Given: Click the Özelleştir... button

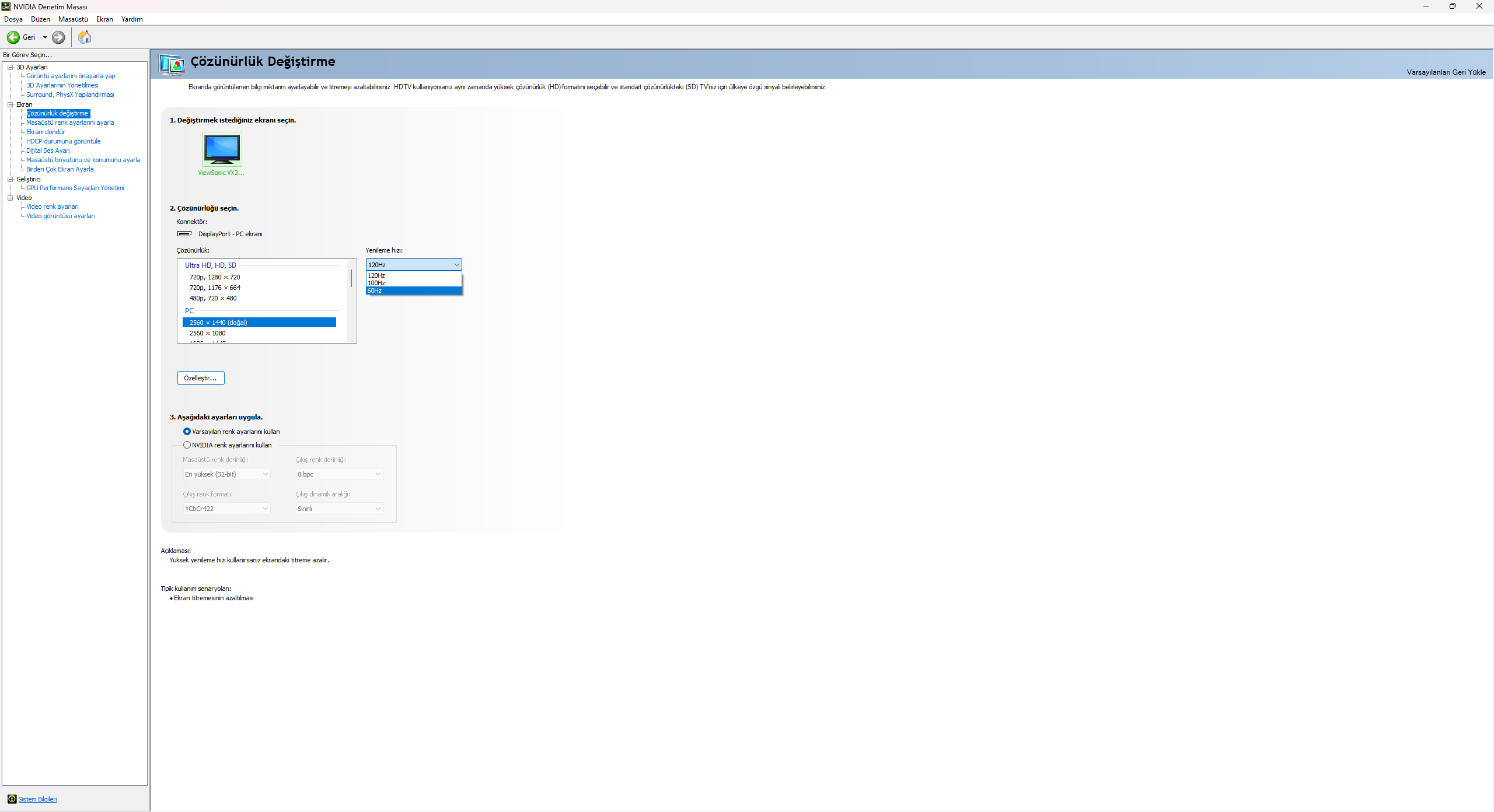Looking at the screenshot, I should click(201, 378).
